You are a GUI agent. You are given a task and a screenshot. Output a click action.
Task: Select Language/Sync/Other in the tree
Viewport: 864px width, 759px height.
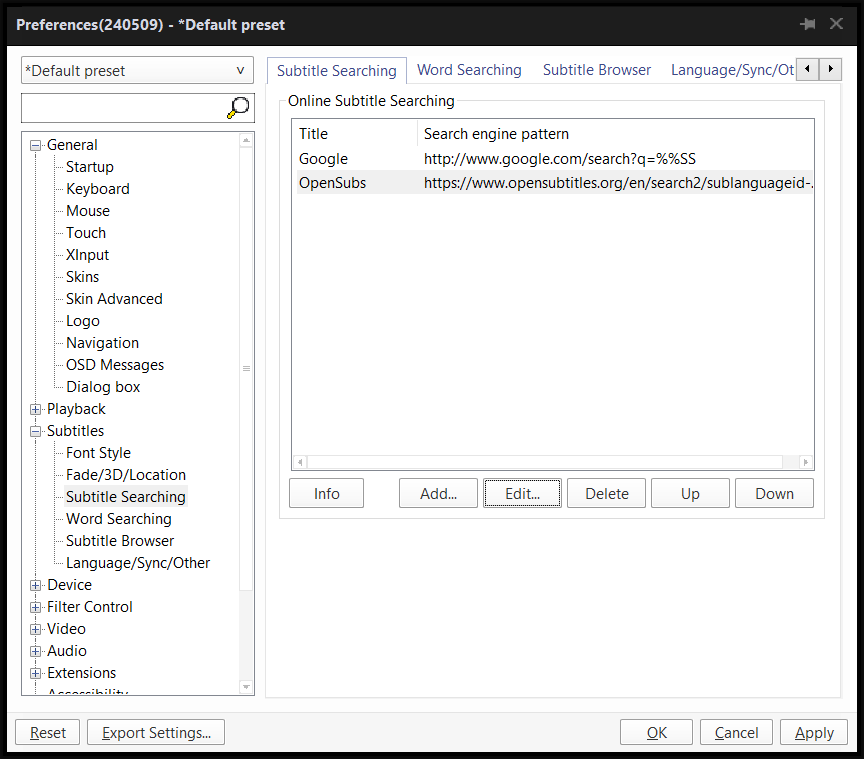click(138, 563)
